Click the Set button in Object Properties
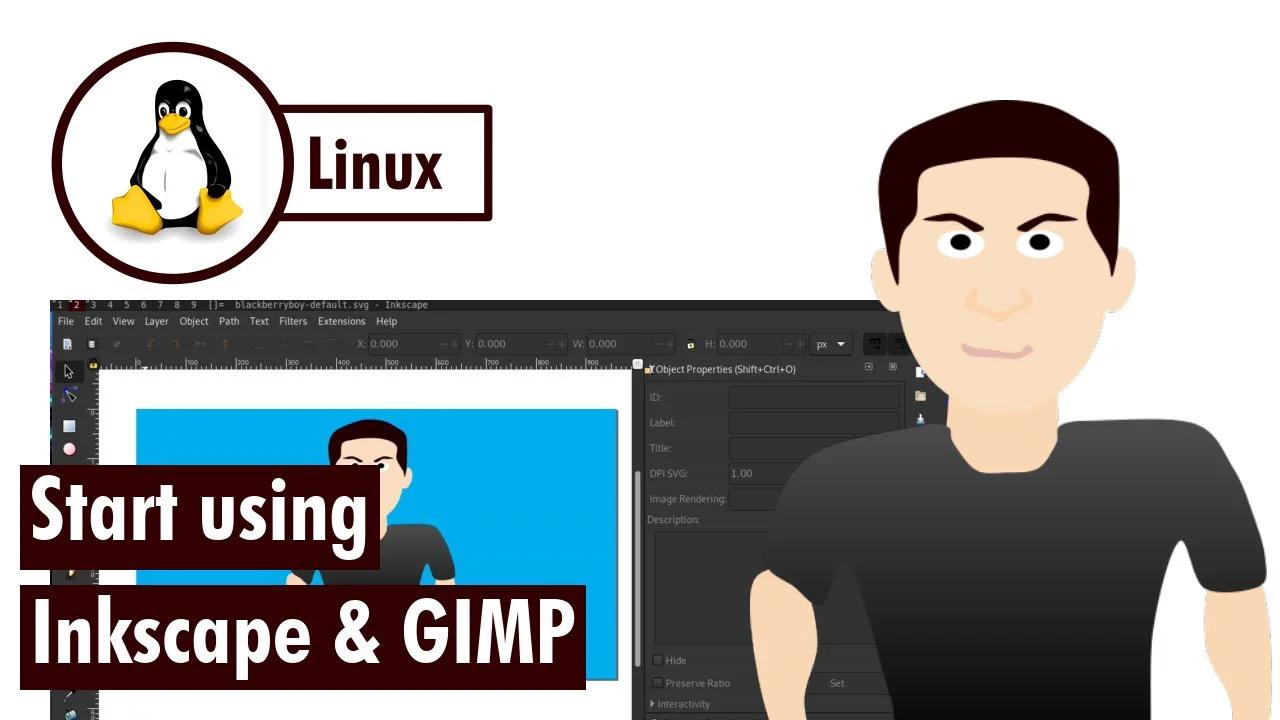 pos(837,682)
